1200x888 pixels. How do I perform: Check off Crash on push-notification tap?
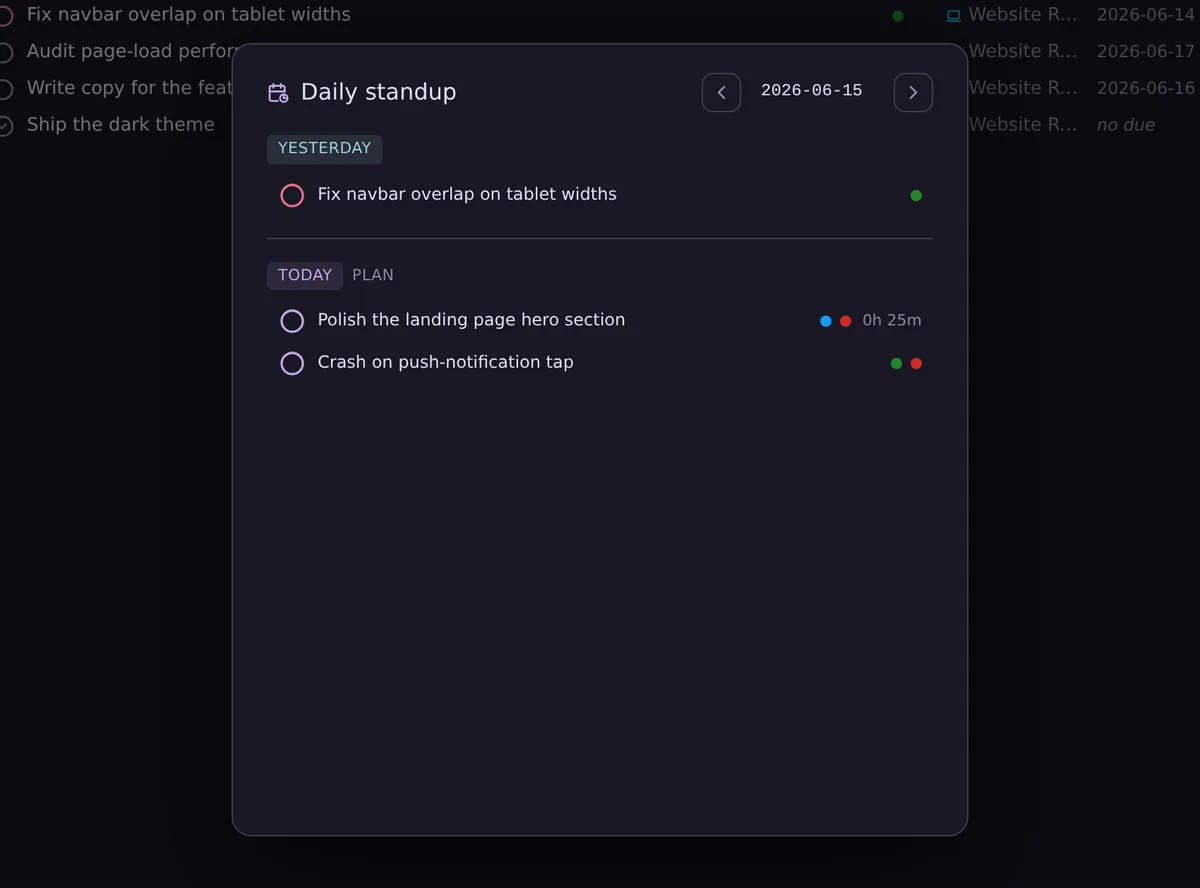point(292,363)
